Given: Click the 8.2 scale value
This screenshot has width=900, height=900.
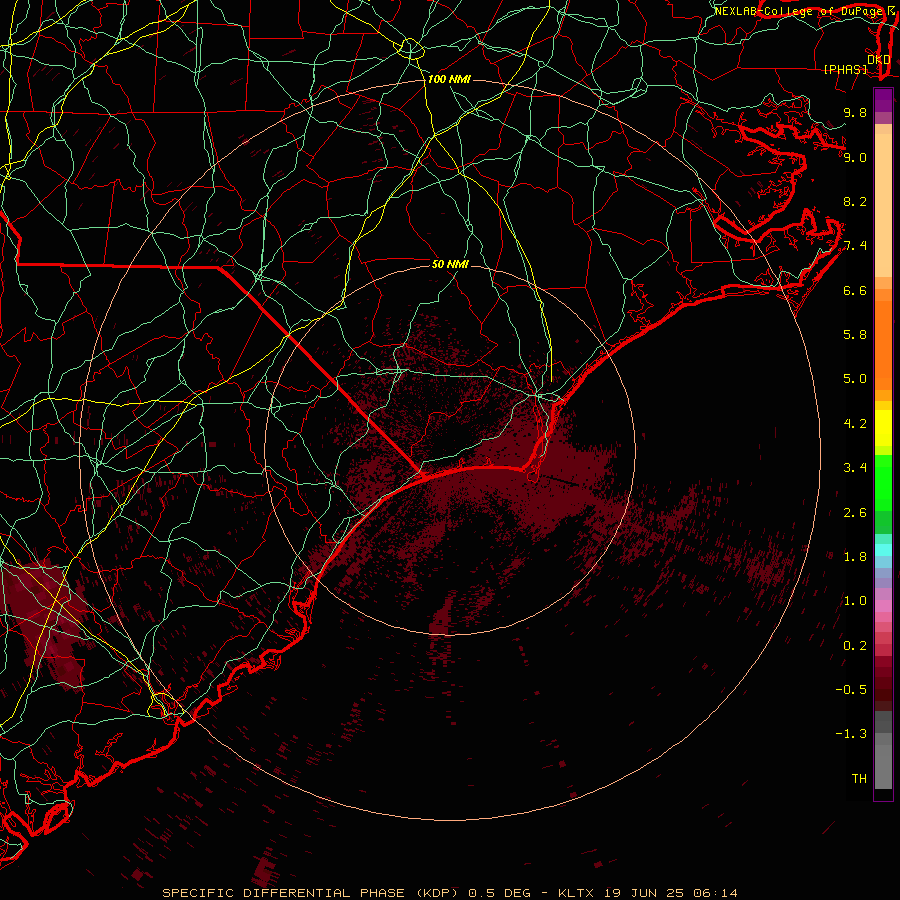Looking at the screenshot, I should coord(855,201).
